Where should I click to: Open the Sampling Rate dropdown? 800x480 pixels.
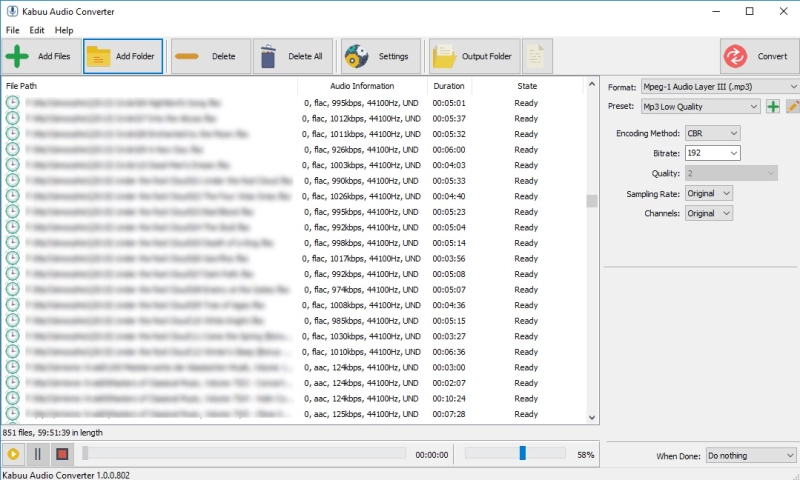pyautogui.click(x=709, y=193)
